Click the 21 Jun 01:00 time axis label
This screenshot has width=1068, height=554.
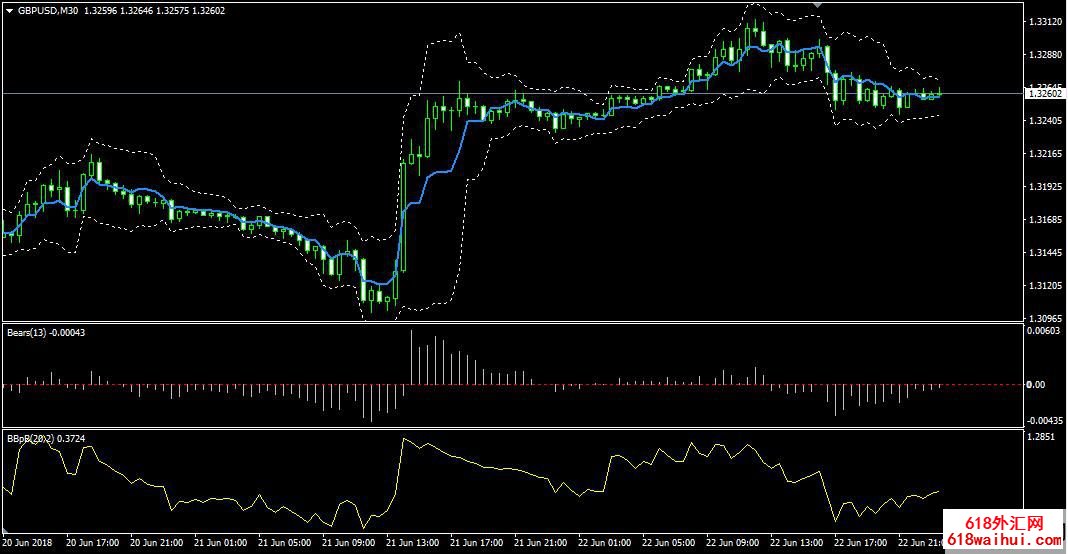click(x=220, y=543)
